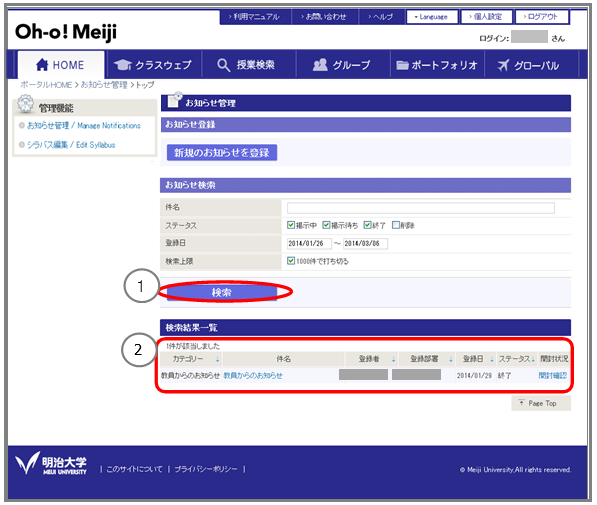Toggle the 掲示待ち status checkbox

tap(326, 225)
